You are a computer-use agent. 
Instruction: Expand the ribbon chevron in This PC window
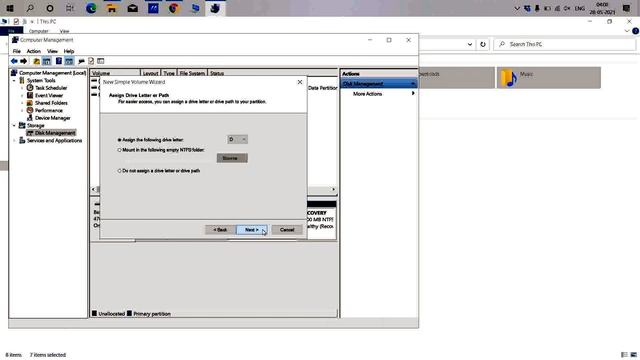tap(627, 31)
